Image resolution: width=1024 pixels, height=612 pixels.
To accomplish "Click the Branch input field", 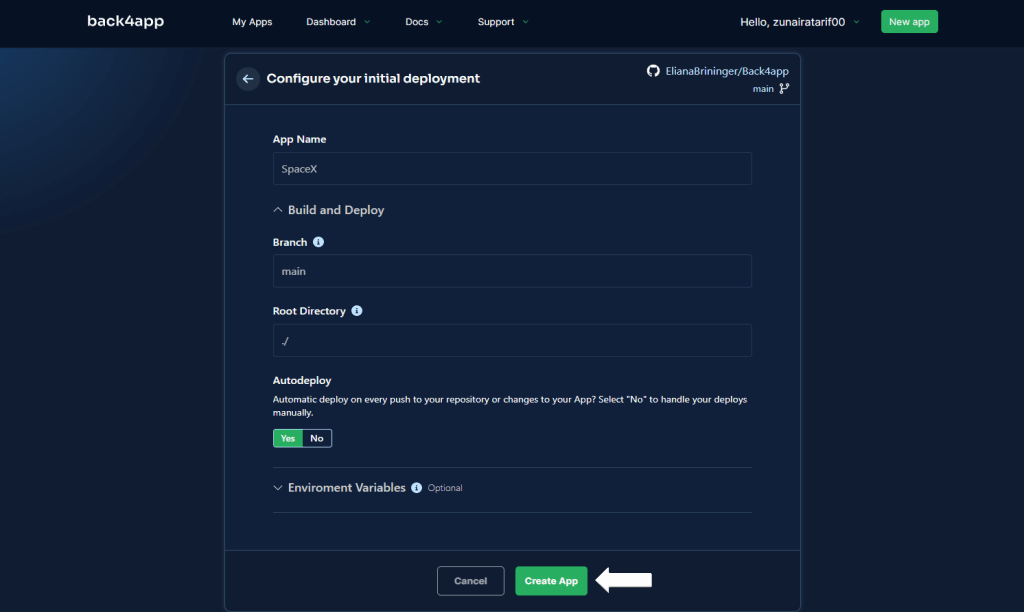I will click(512, 271).
